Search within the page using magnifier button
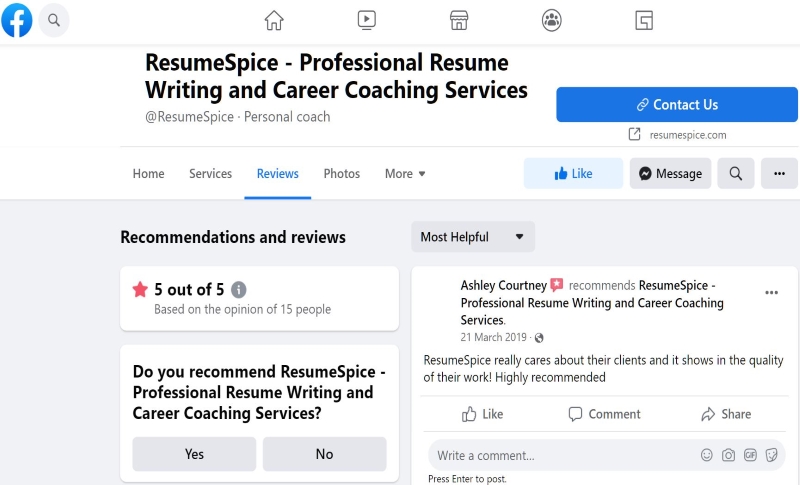Screen dimensions: 800x485 736,173
